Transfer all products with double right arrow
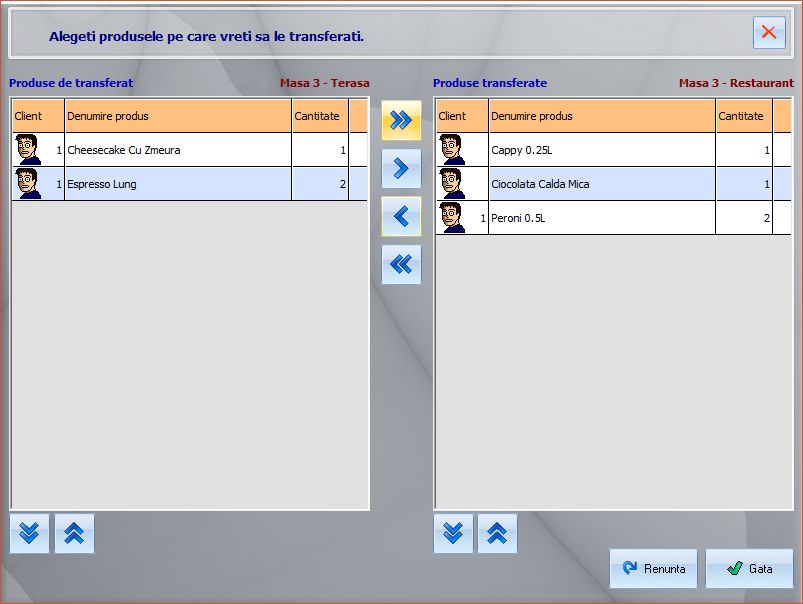Viewport: 803px width, 604px height. pyautogui.click(x=401, y=120)
